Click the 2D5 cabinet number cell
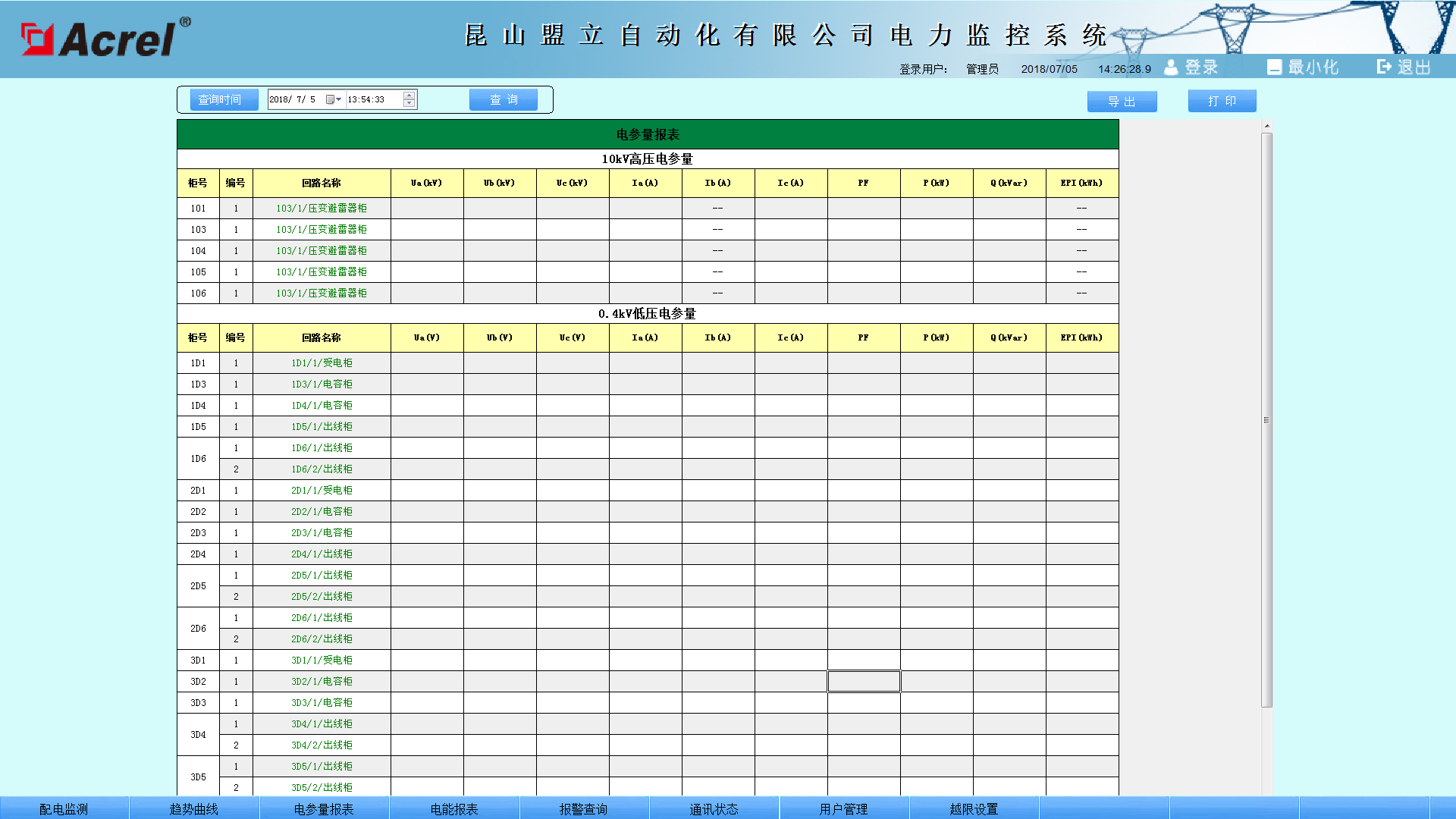The height and width of the screenshot is (819, 1456). pos(198,585)
